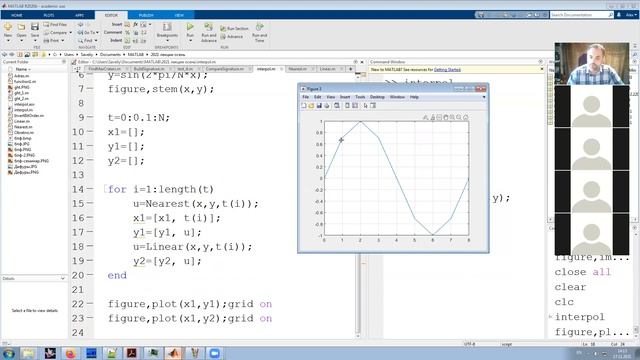Expand the Compare dropdown
640x360 pixels.
coord(70,33)
